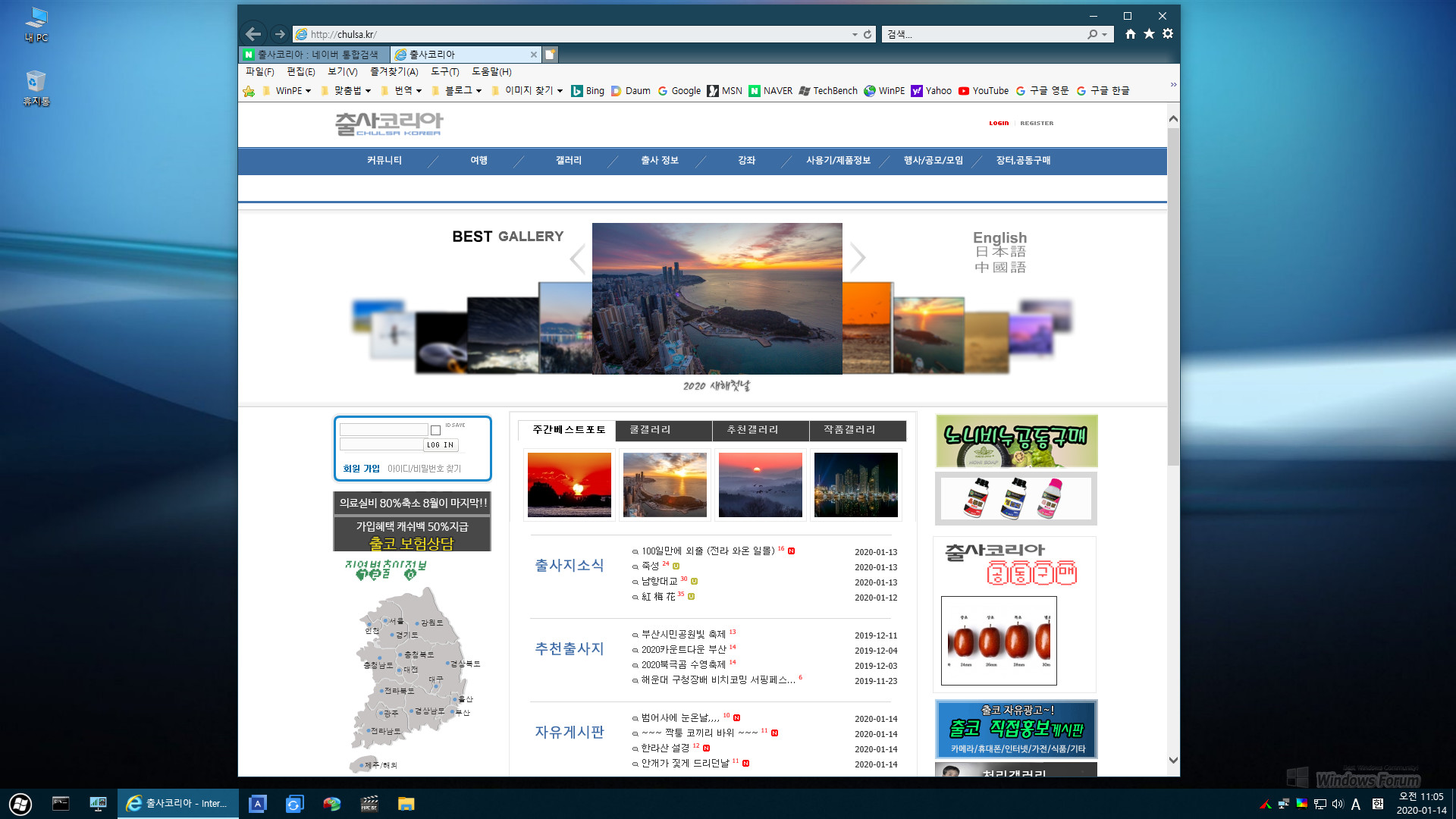Open the search provider dropdown arrow

[1104, 34]
